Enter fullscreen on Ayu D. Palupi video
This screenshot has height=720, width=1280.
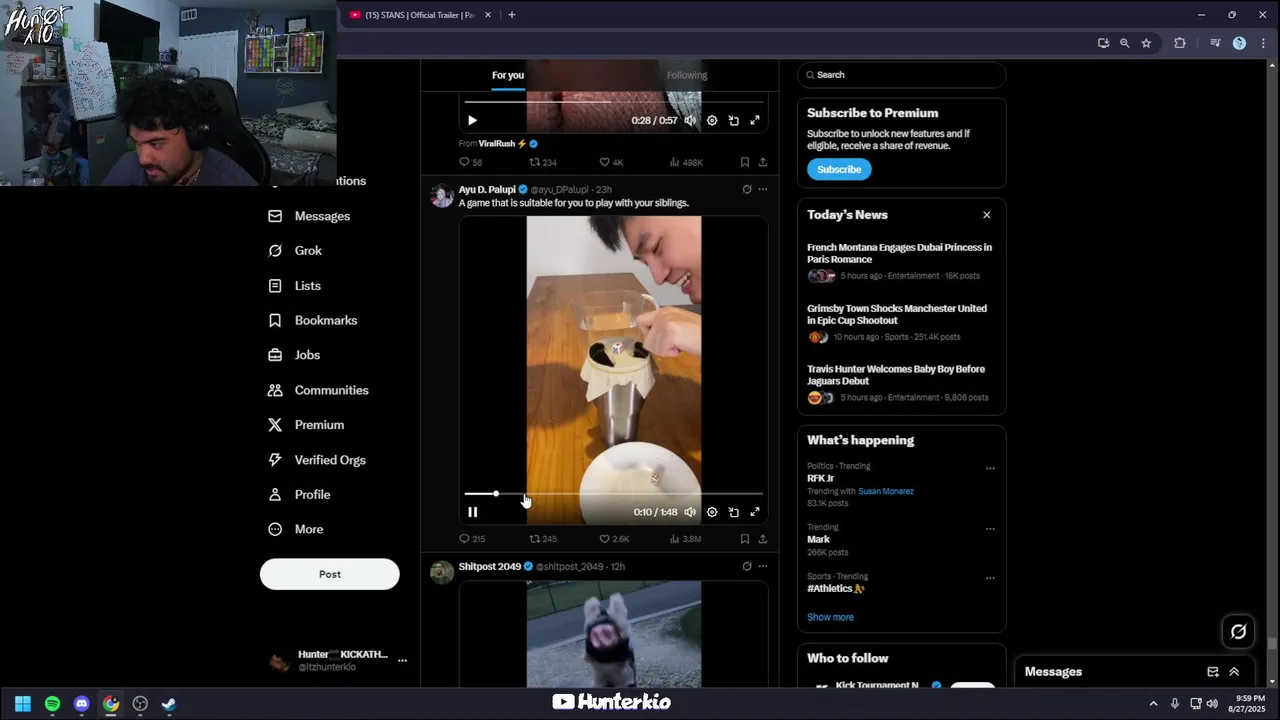pos(755,512)
